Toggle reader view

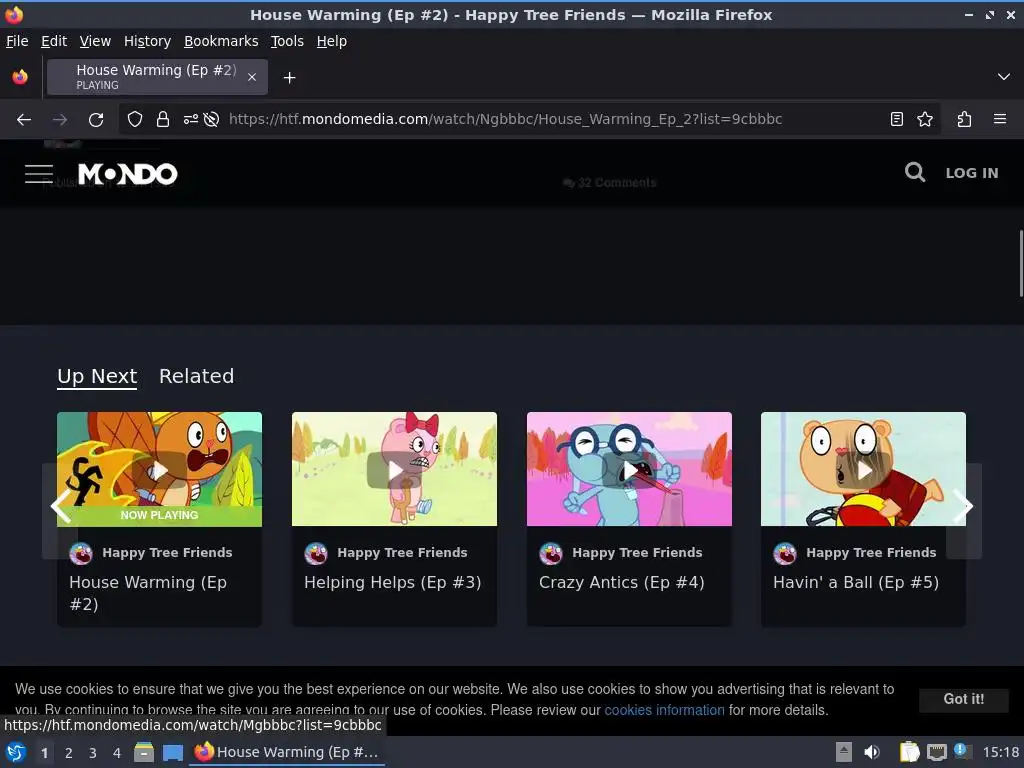[897, 119]
